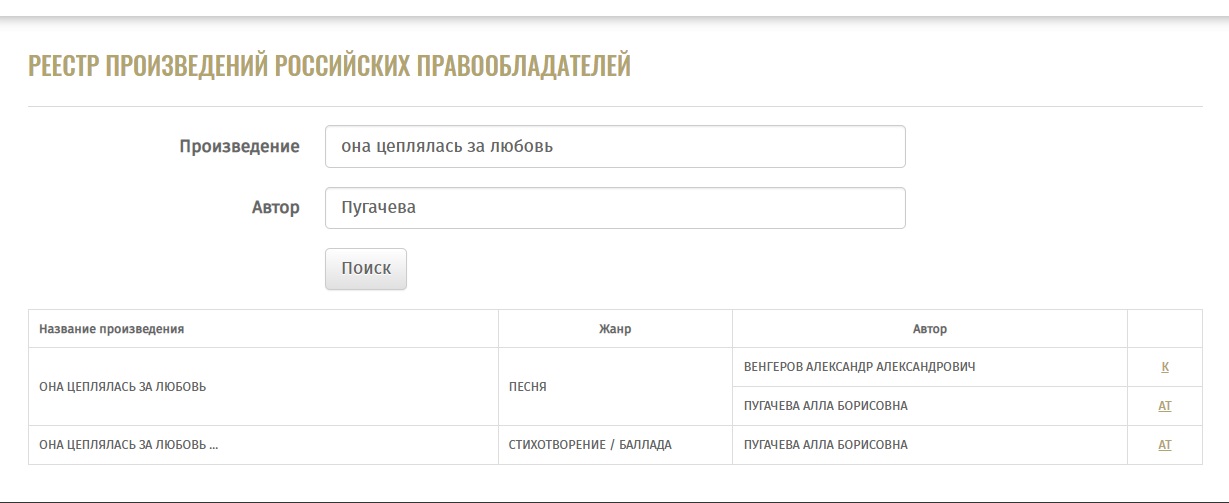Click the Автор column header
Image resolution: width=1229 pixels, height=503 pixels.
click(930, 328)
